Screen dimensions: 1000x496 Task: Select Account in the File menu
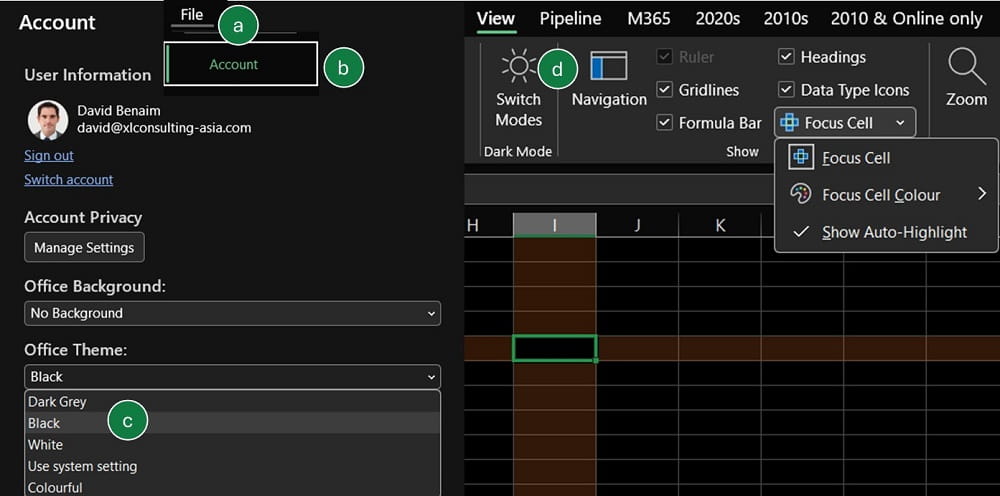240,64
